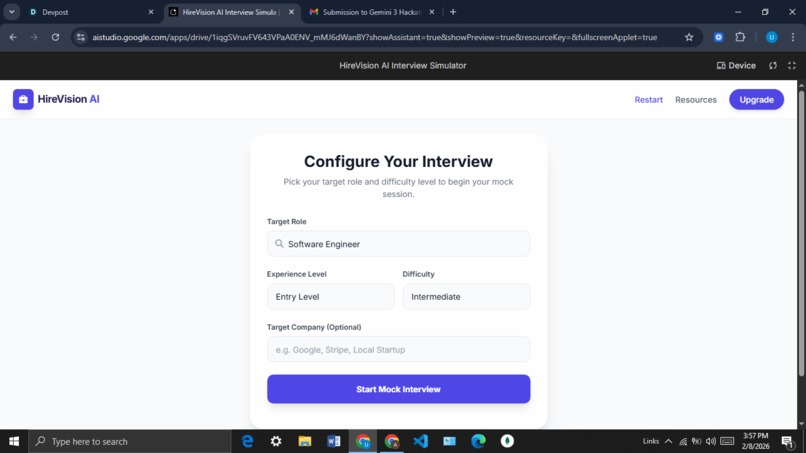Reload the page with the refresh icon
The image size is (806, 453).
(55, 37)
